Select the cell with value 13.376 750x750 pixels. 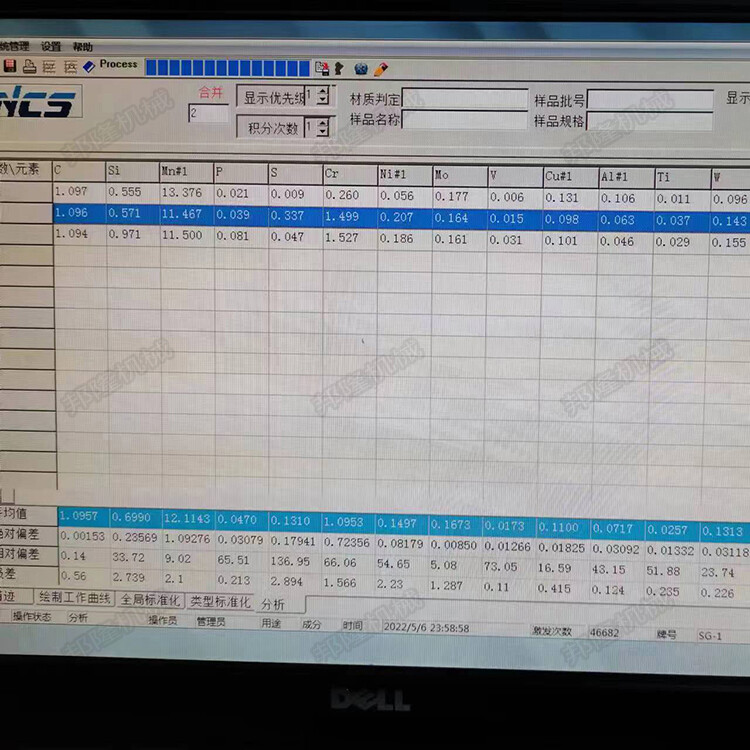[x=187, y=193]
